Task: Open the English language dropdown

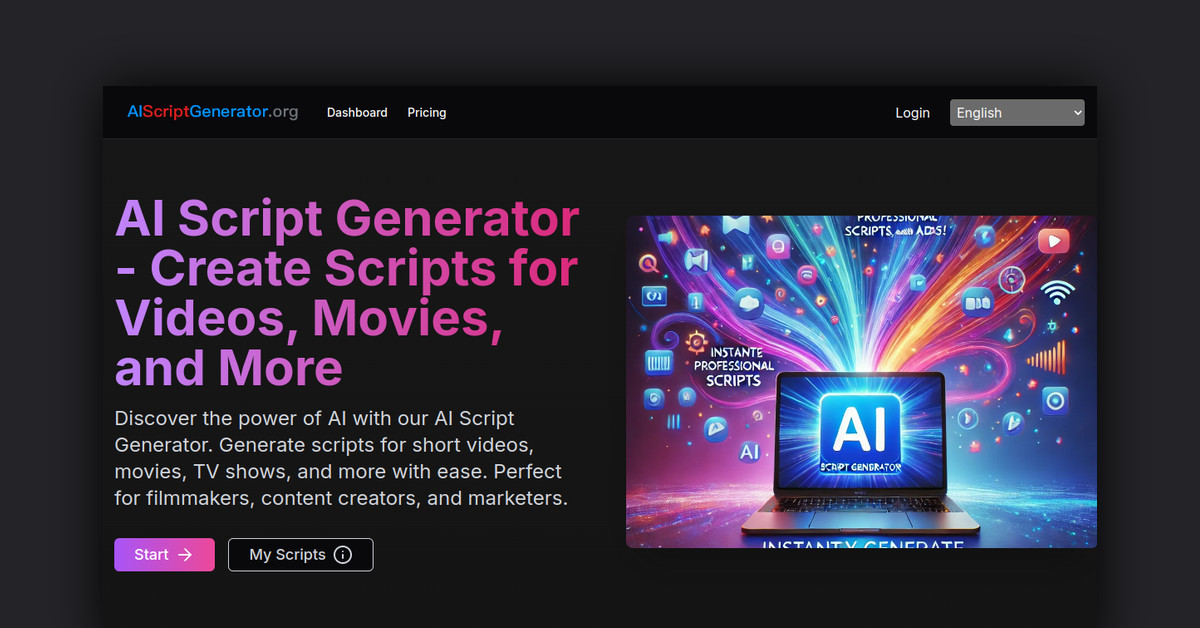Action: 1016,113
